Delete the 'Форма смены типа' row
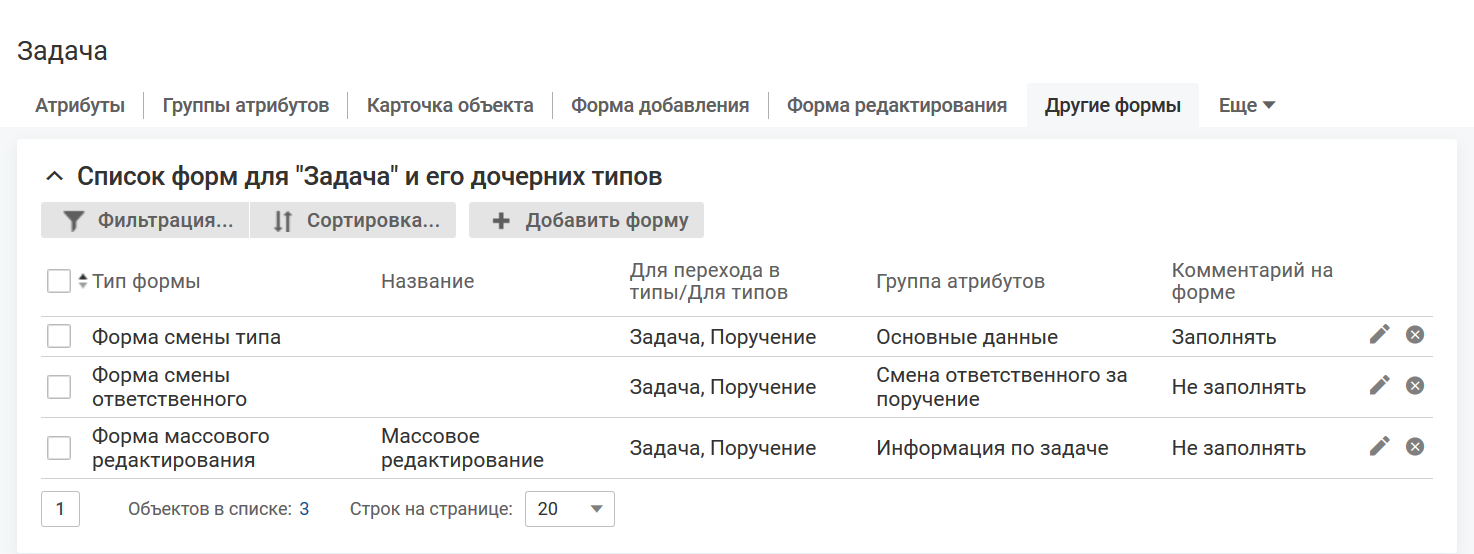Screen dimensions: 1474x554 (1415, 334)
